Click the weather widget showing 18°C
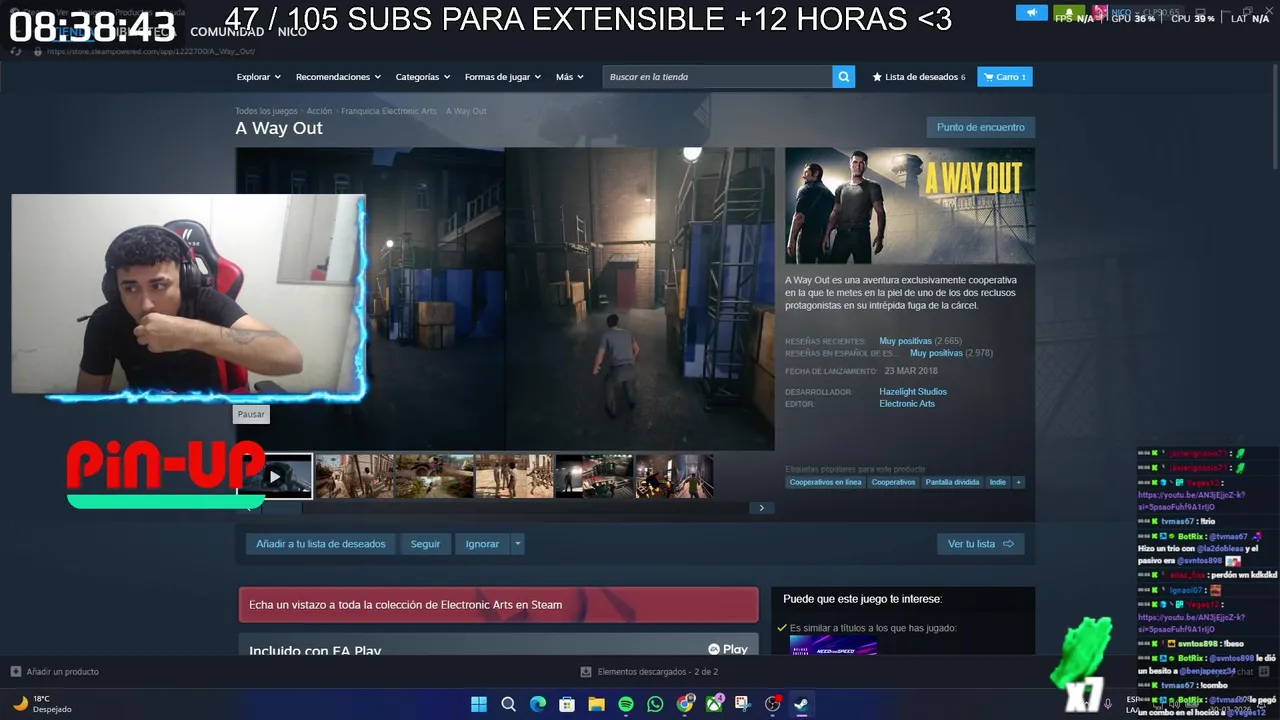Viewport: 1280px width, 720px height. pyautogui.click(x=42, y=704)
